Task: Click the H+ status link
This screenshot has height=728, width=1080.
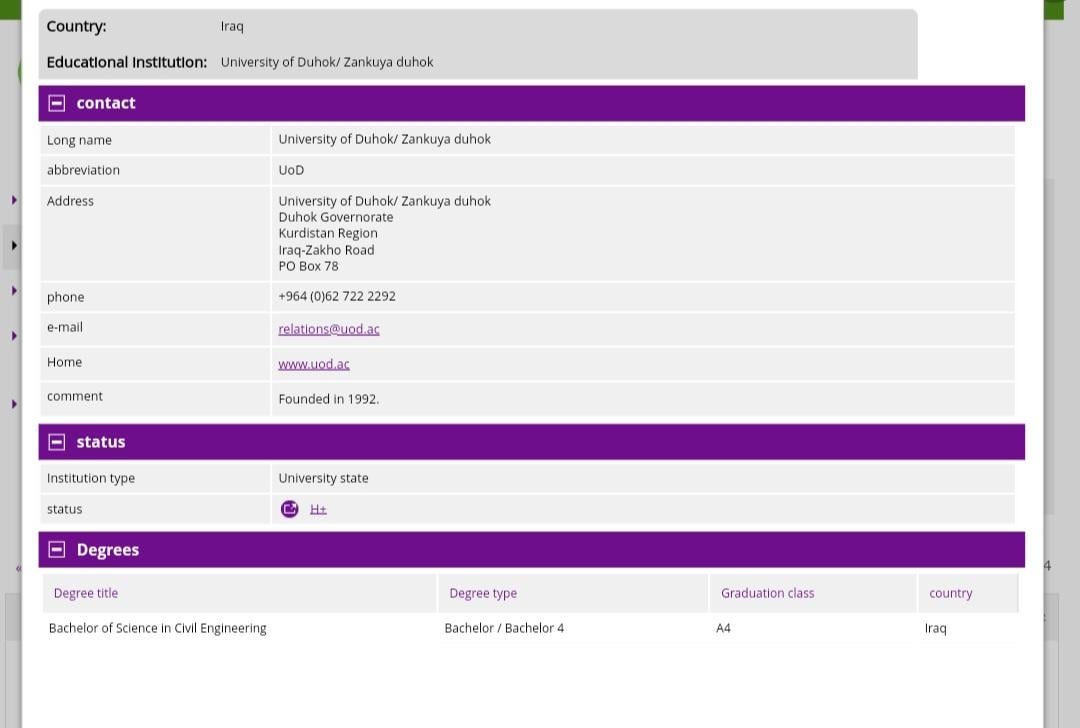Action: pos(318,509)
